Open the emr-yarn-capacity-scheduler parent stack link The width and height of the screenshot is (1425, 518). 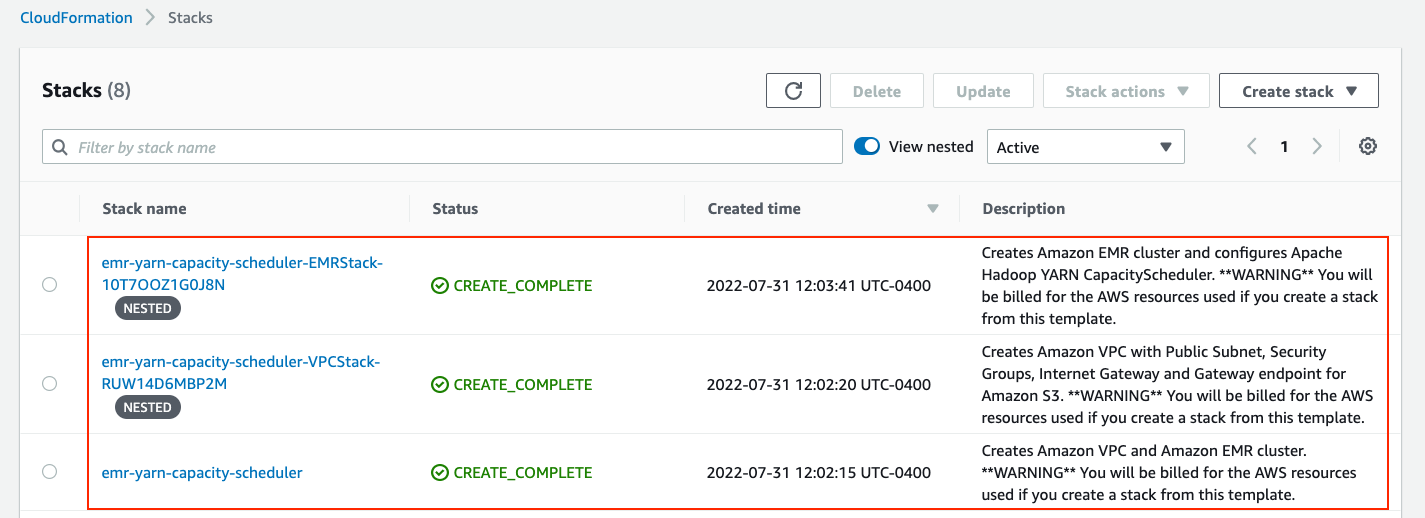(x=202, y=473)
